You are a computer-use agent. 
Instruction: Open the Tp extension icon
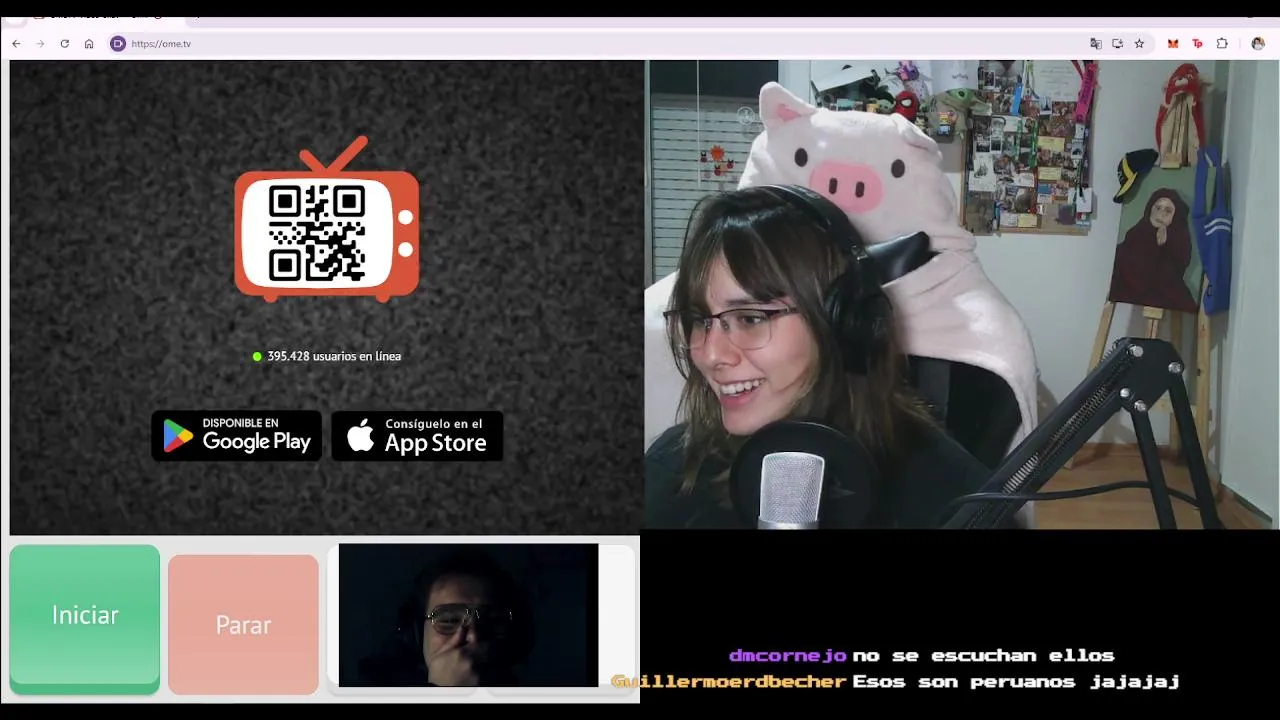(1197, 44)
